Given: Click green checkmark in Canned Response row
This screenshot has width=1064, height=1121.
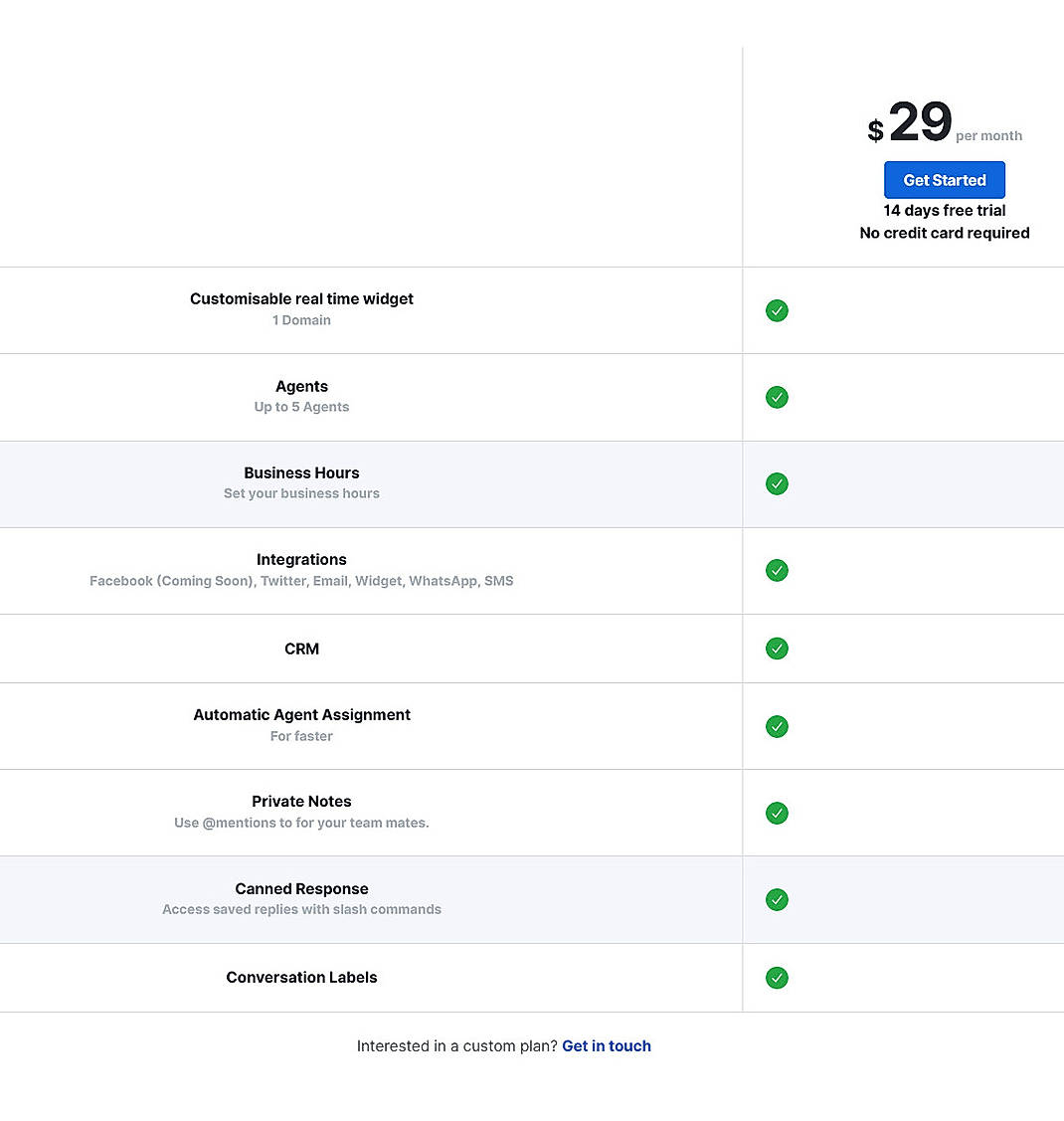Looking at the screenshot, I should pos(777,899).
